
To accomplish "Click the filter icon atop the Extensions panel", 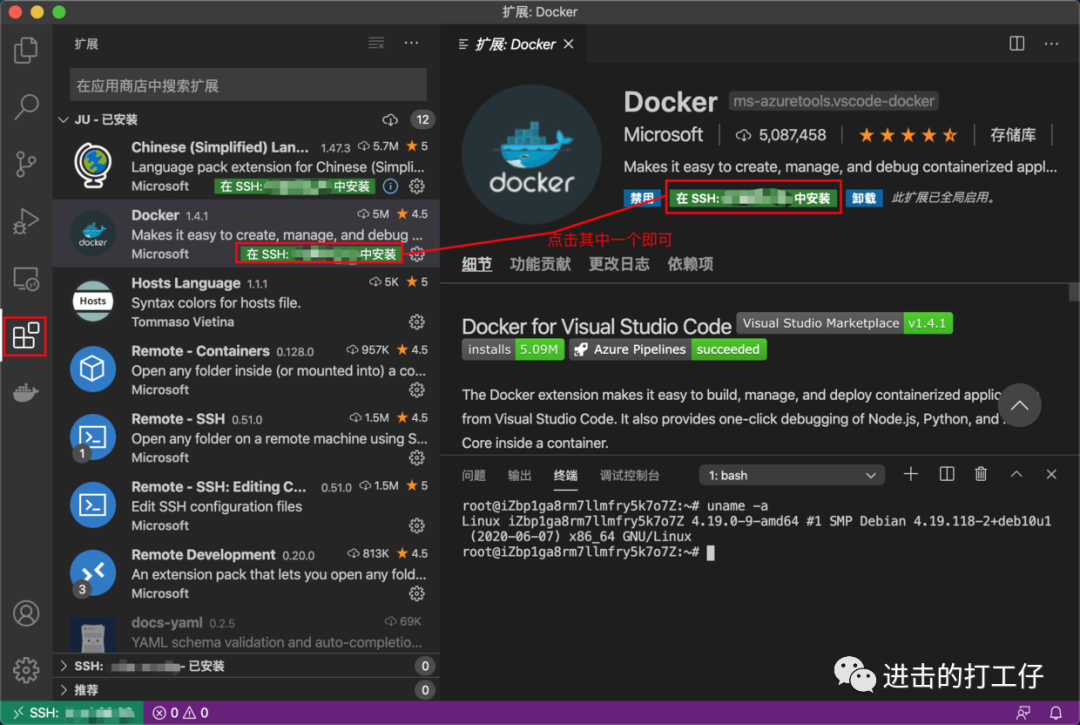I will click(x=376, y=43).
